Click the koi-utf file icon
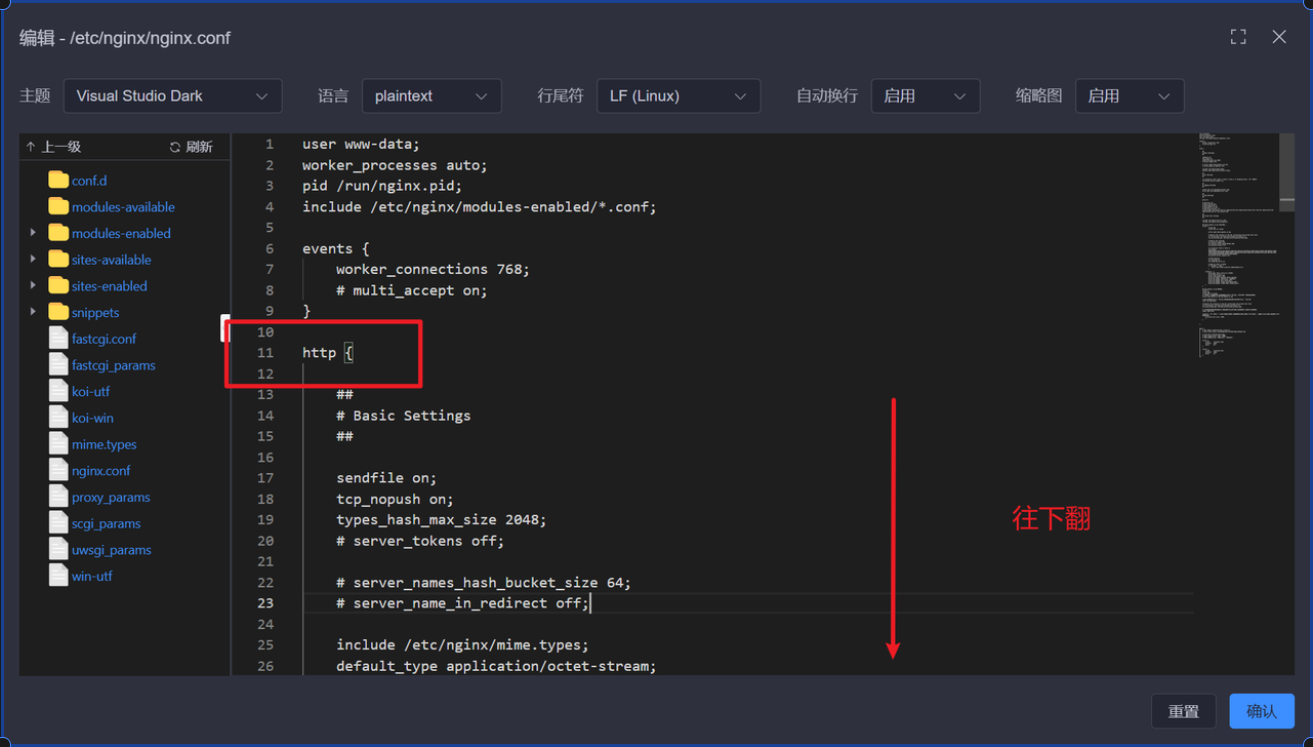1313x747 pixels. coord(58,391)
